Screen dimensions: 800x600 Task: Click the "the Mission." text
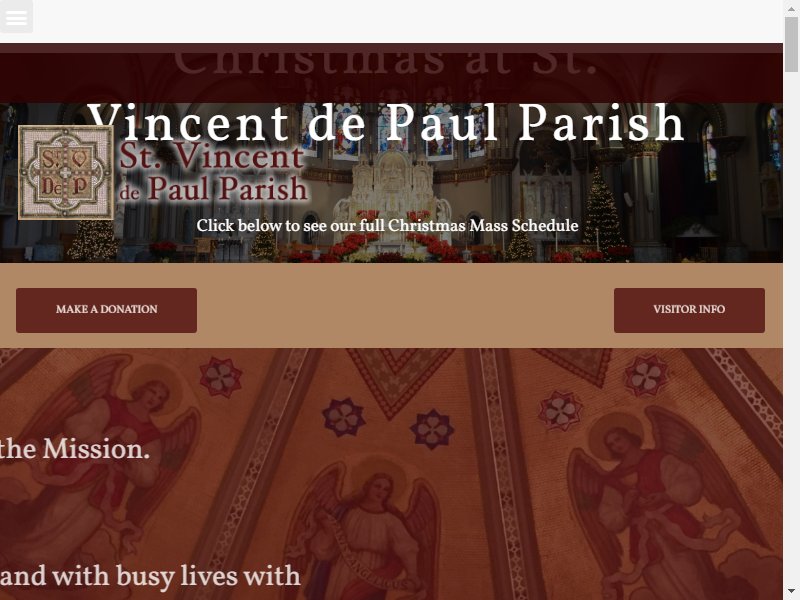[x=75, y=449]
